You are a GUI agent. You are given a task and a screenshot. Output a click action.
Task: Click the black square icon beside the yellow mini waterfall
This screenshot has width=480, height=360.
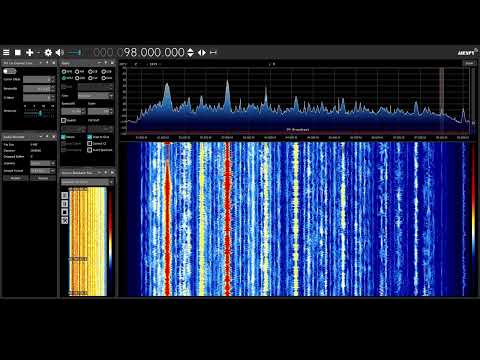(65, 212)
